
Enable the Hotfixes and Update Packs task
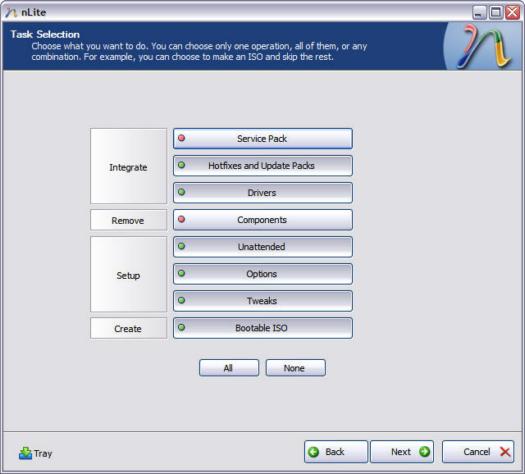click(x=263, y=166)
